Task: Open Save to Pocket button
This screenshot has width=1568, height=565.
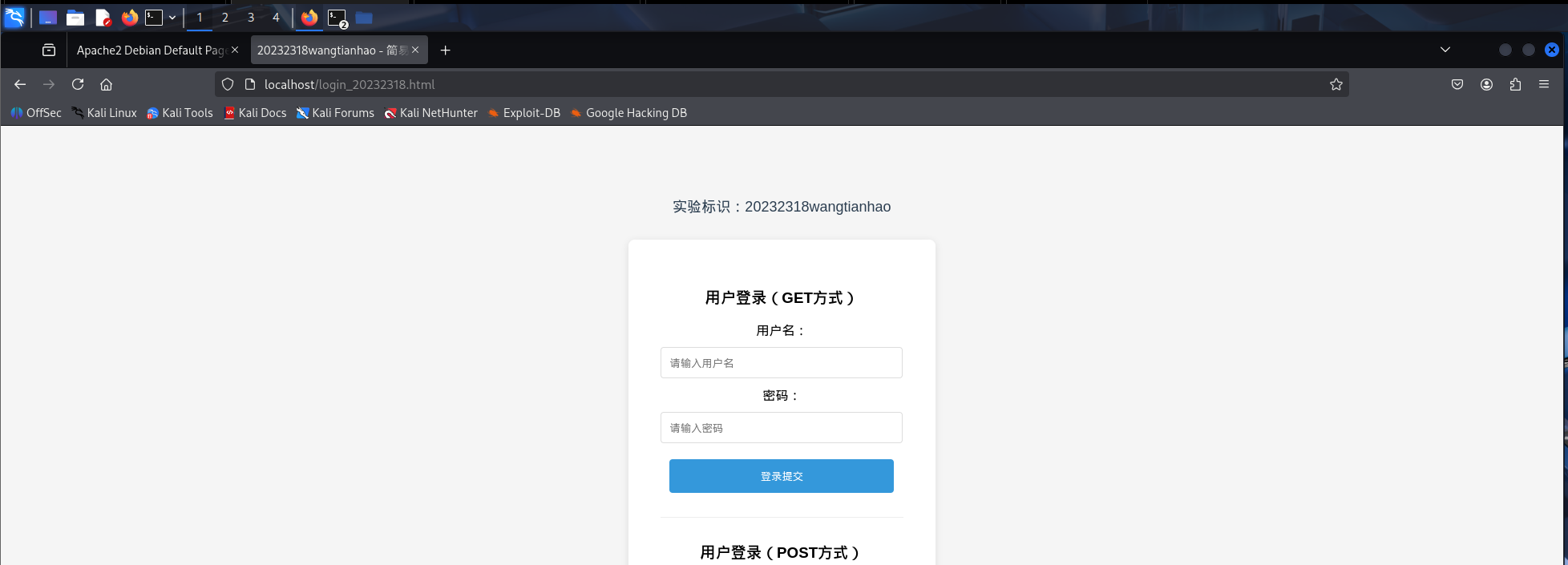Action: coord(1457,84)
